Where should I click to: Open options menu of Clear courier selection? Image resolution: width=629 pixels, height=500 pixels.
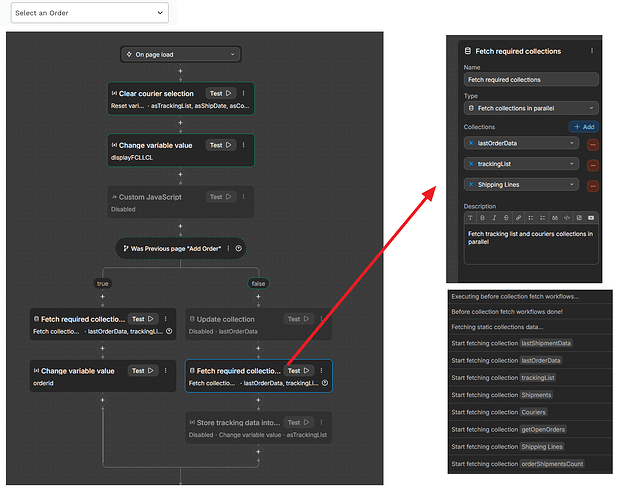(243, 93)
